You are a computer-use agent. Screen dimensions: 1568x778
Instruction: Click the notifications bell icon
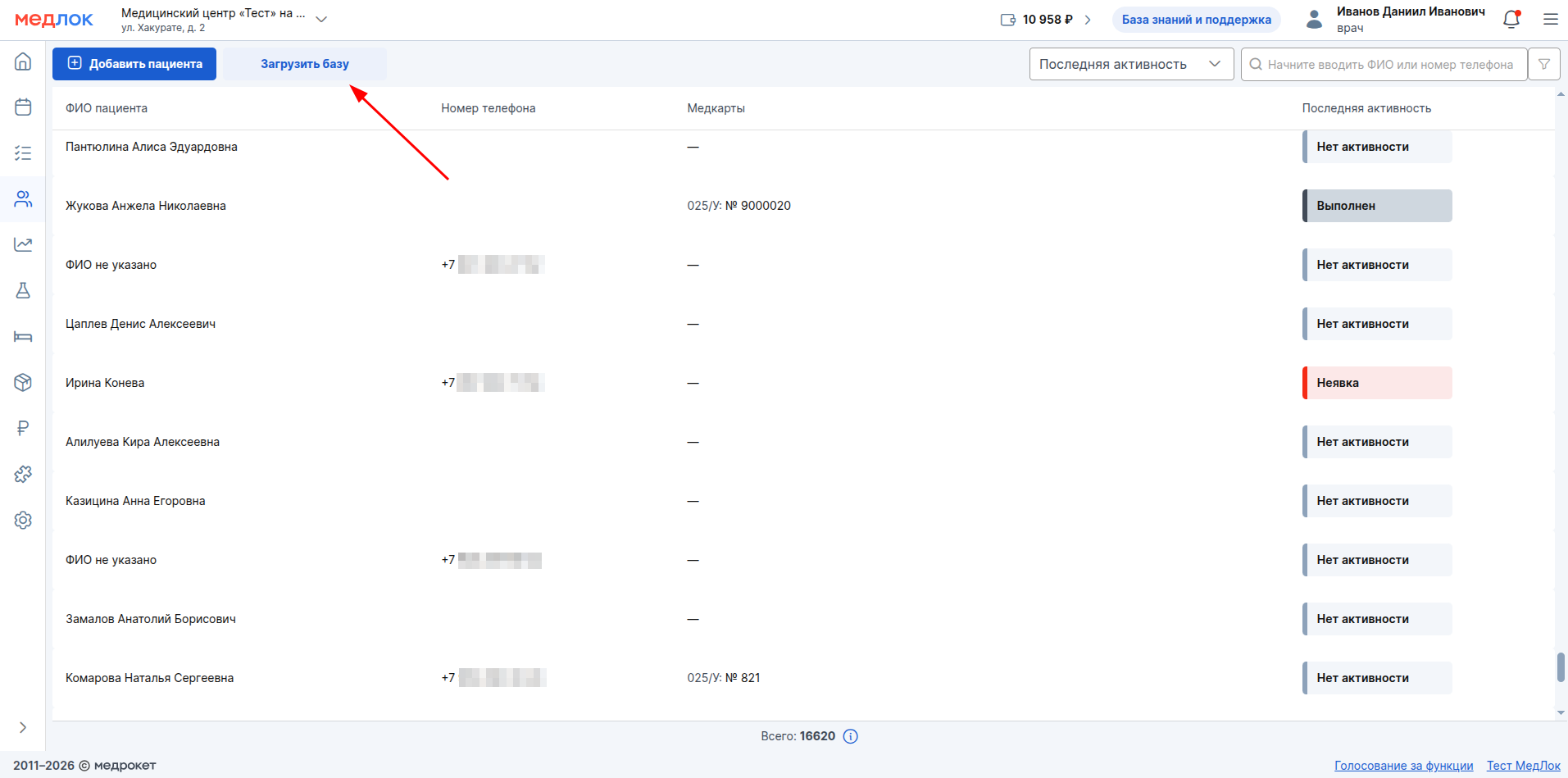[1511, 20]
